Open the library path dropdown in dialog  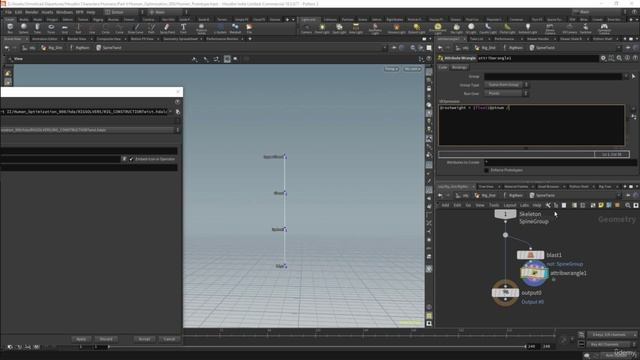(171, 111)
